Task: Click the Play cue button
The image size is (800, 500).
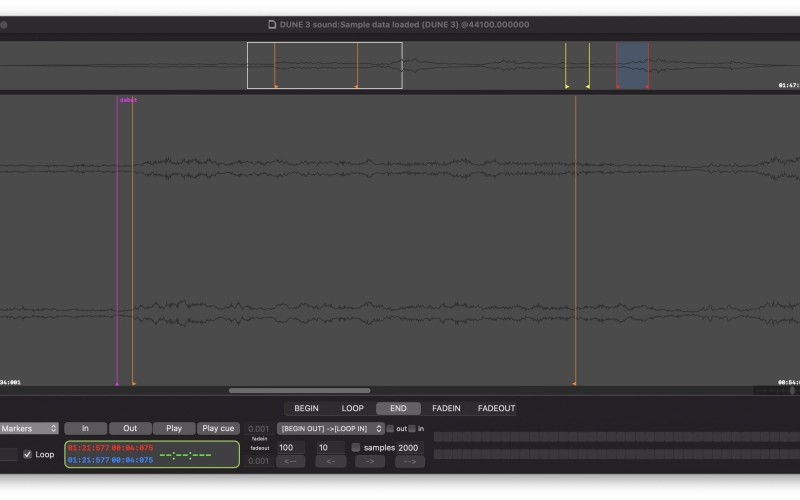Action: (218, 429)
